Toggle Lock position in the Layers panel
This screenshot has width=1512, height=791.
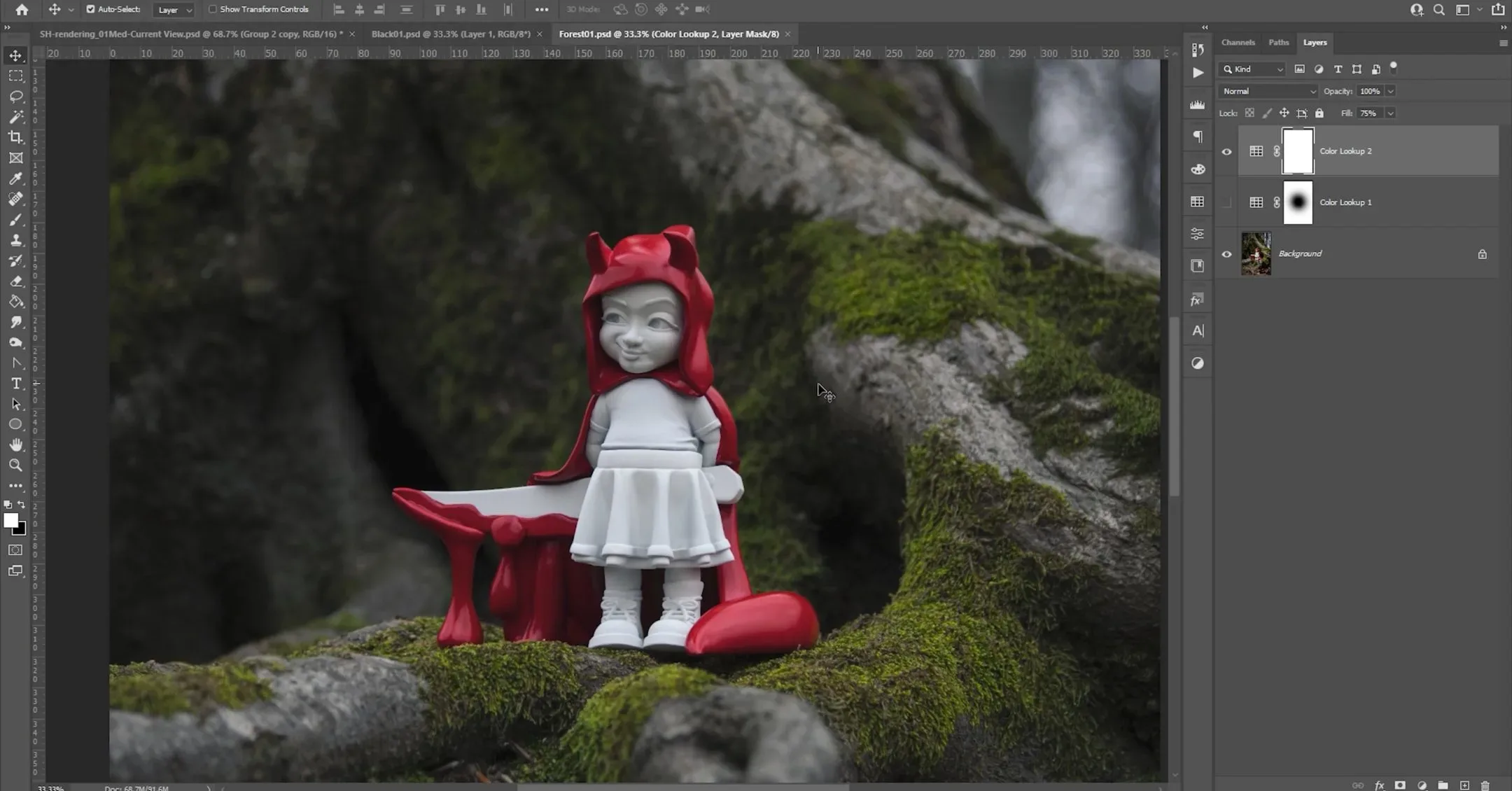coord(1284,113)
